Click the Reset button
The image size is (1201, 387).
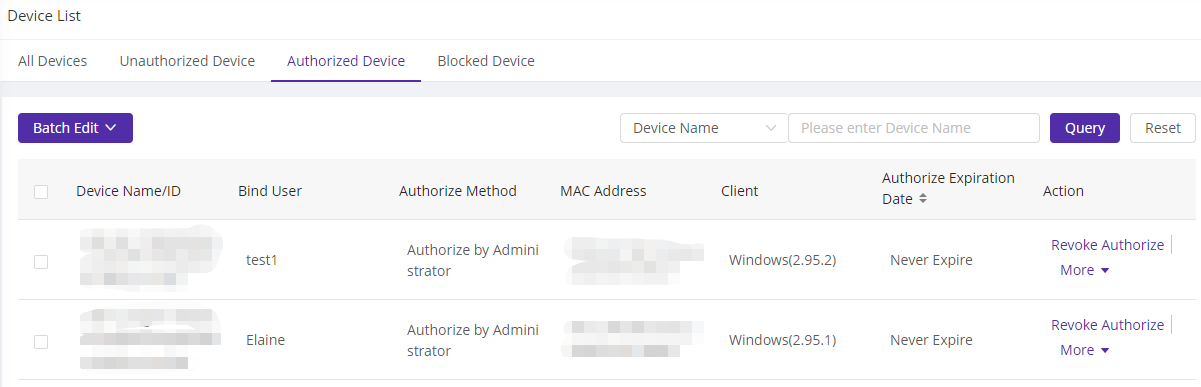coord(1163,128)
